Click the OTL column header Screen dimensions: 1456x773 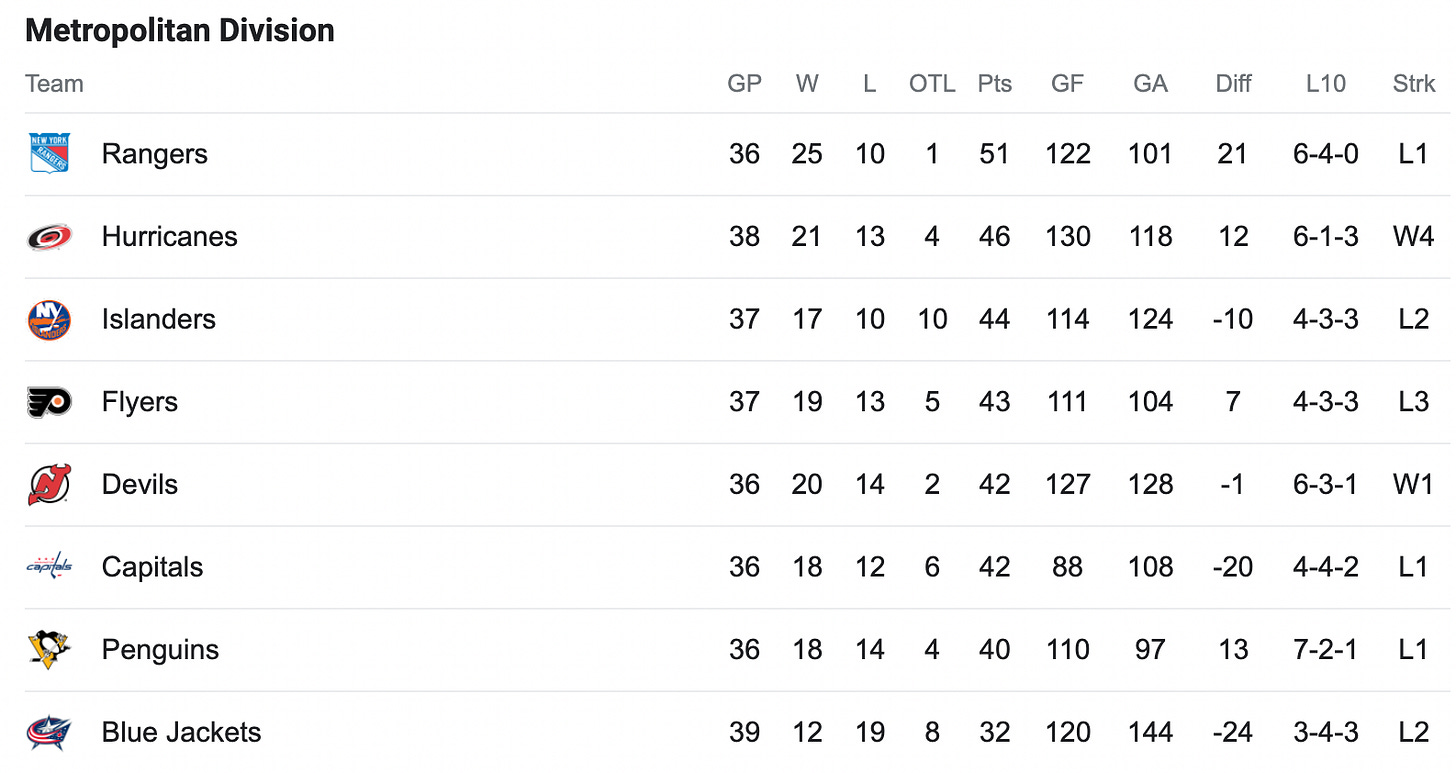tap(932, 84)
